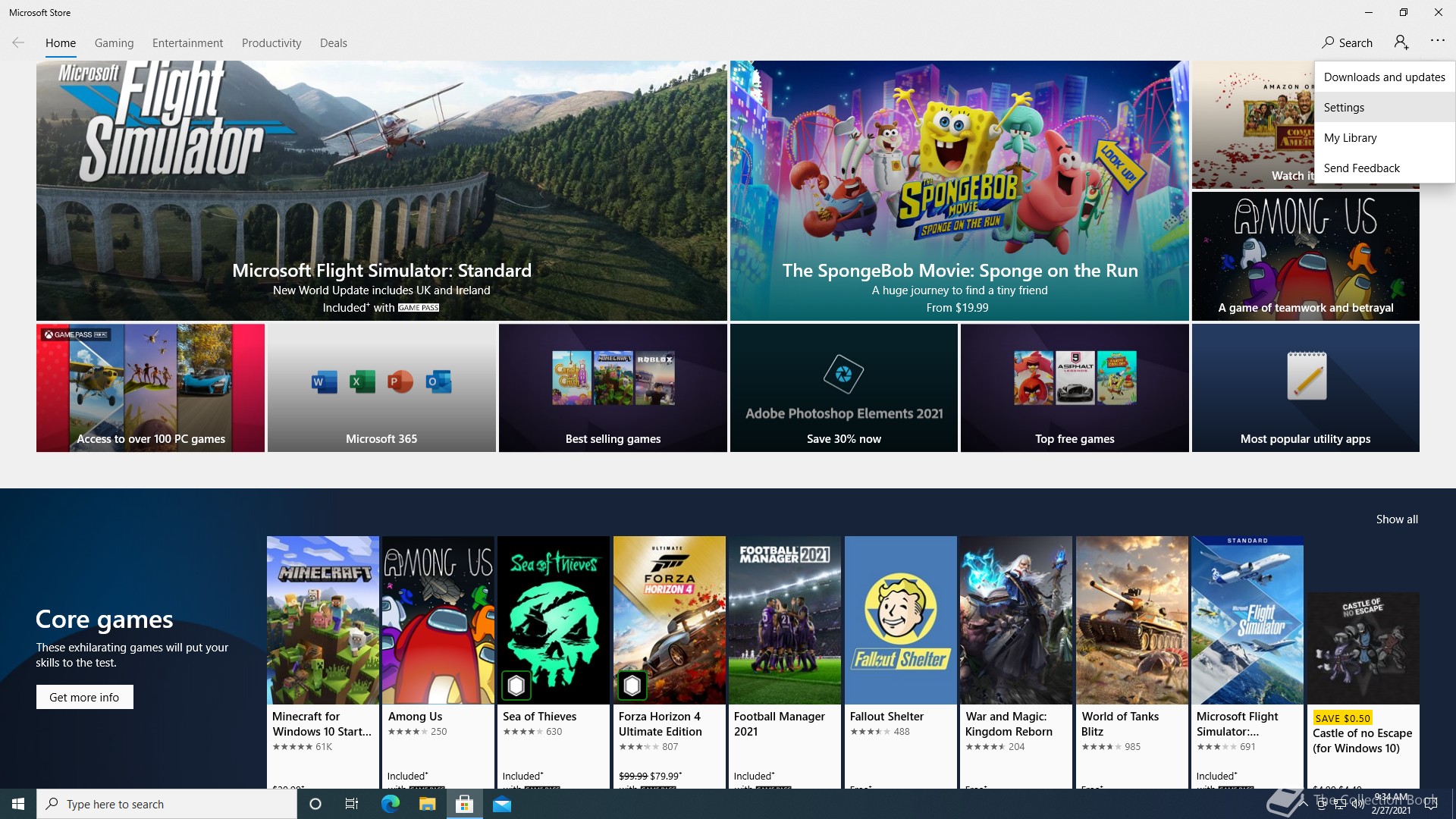The width and height of the screenshot is (1456, 819).
Task: Click the Asphalt icon in Top free games
Action: coord(1075,378)
